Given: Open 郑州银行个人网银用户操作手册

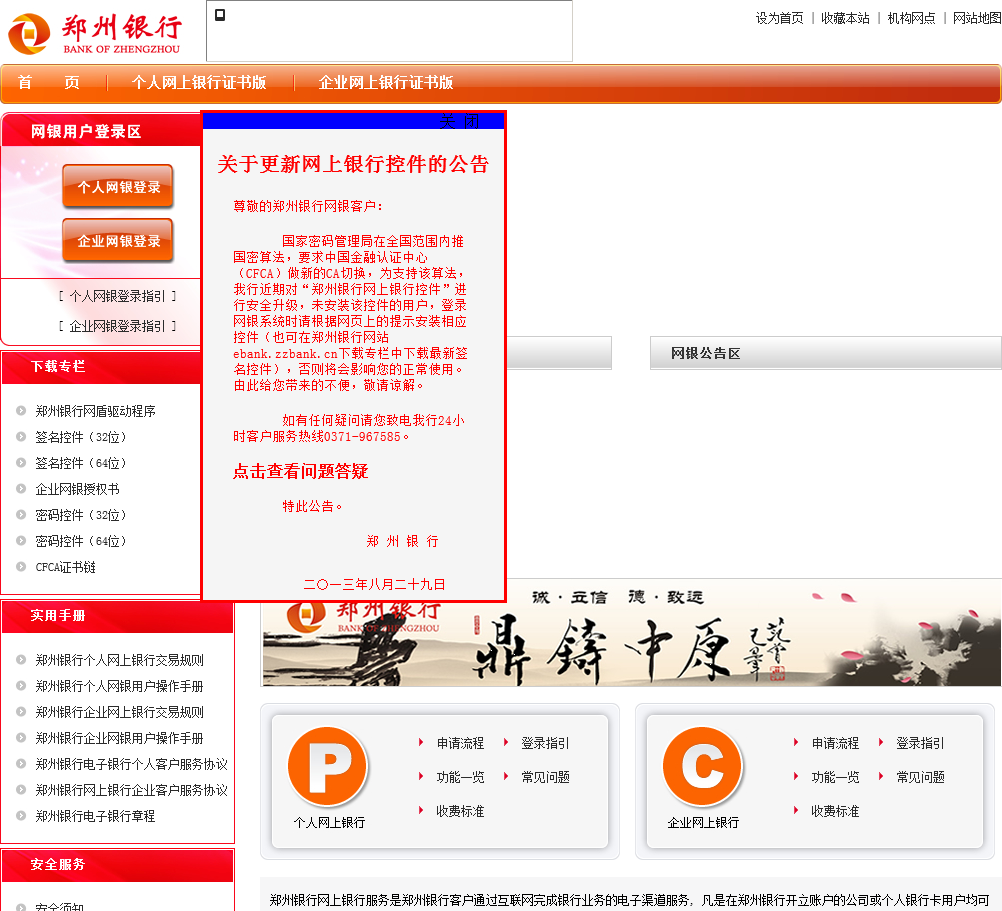Looking at the screenshot, I should click(119, 686).
